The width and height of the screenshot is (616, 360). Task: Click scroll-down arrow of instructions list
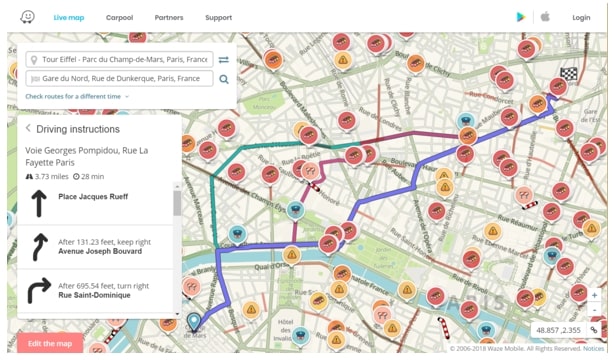click(177, 314)
